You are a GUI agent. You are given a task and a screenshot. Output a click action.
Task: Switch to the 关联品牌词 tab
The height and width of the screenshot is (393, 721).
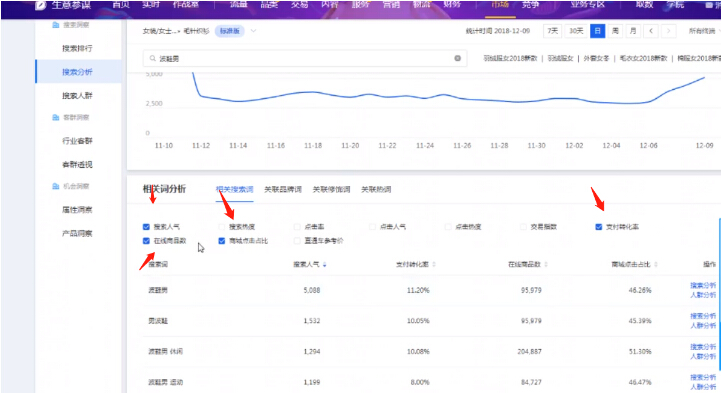pos(283,189)
